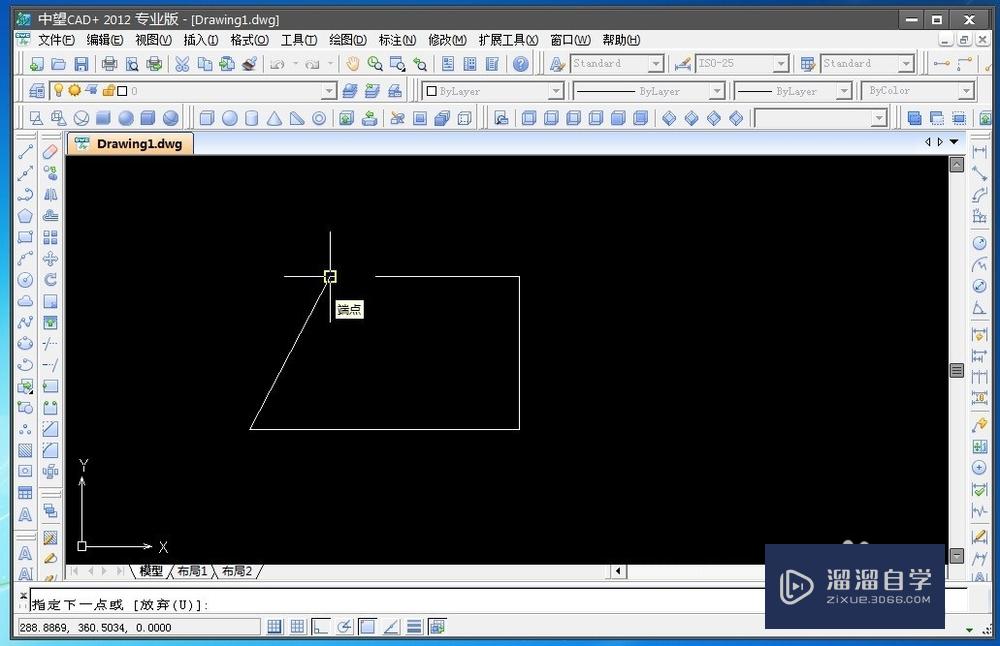
Task: Toggle grid display in status bar
Action: pos(297,626)
